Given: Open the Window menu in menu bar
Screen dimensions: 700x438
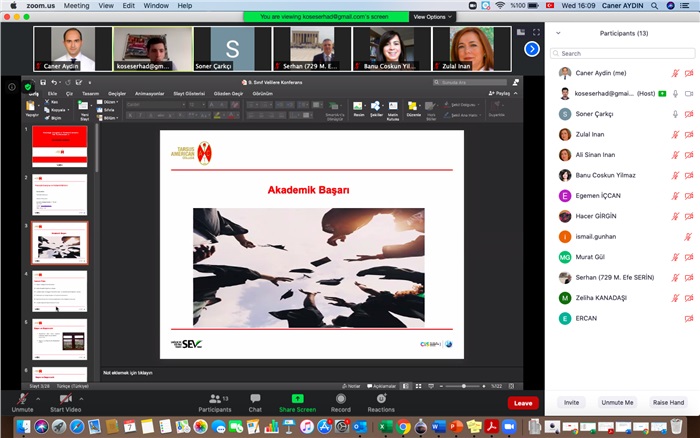Looking at the screenshot, I should 156,6.
